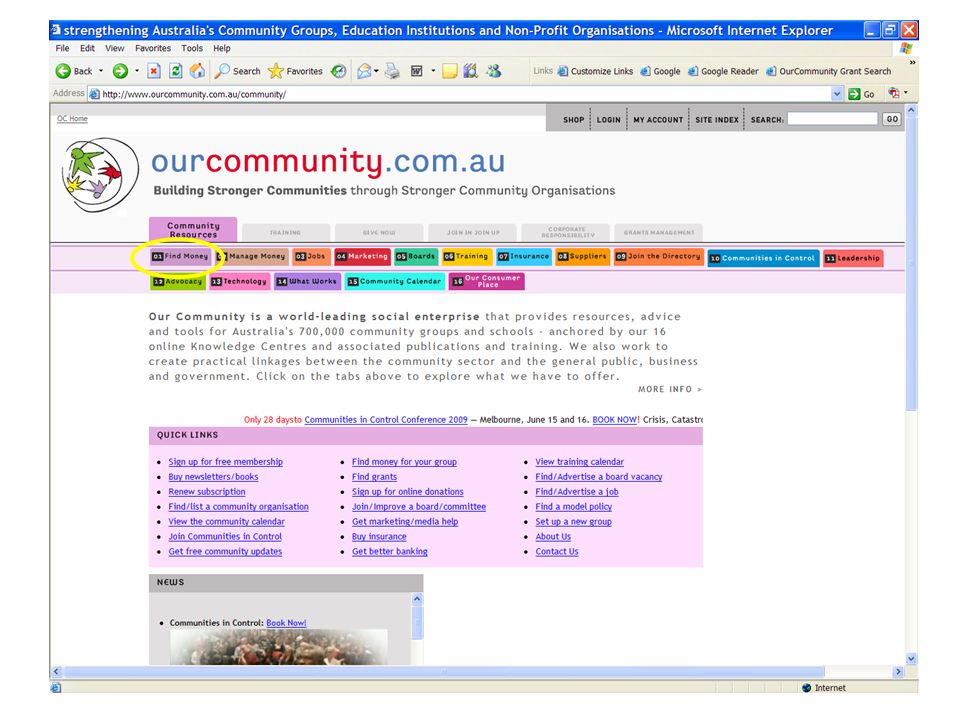Open the address bar dropdown arrow
This screenshot has height=720, width=960.
[x=837, y=94]
